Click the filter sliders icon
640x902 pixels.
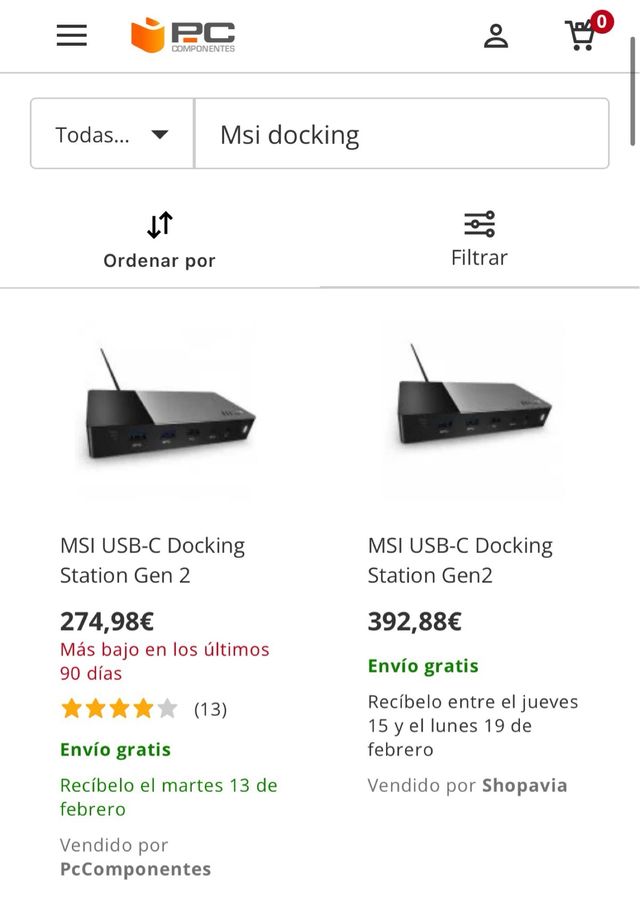point(479,224)
